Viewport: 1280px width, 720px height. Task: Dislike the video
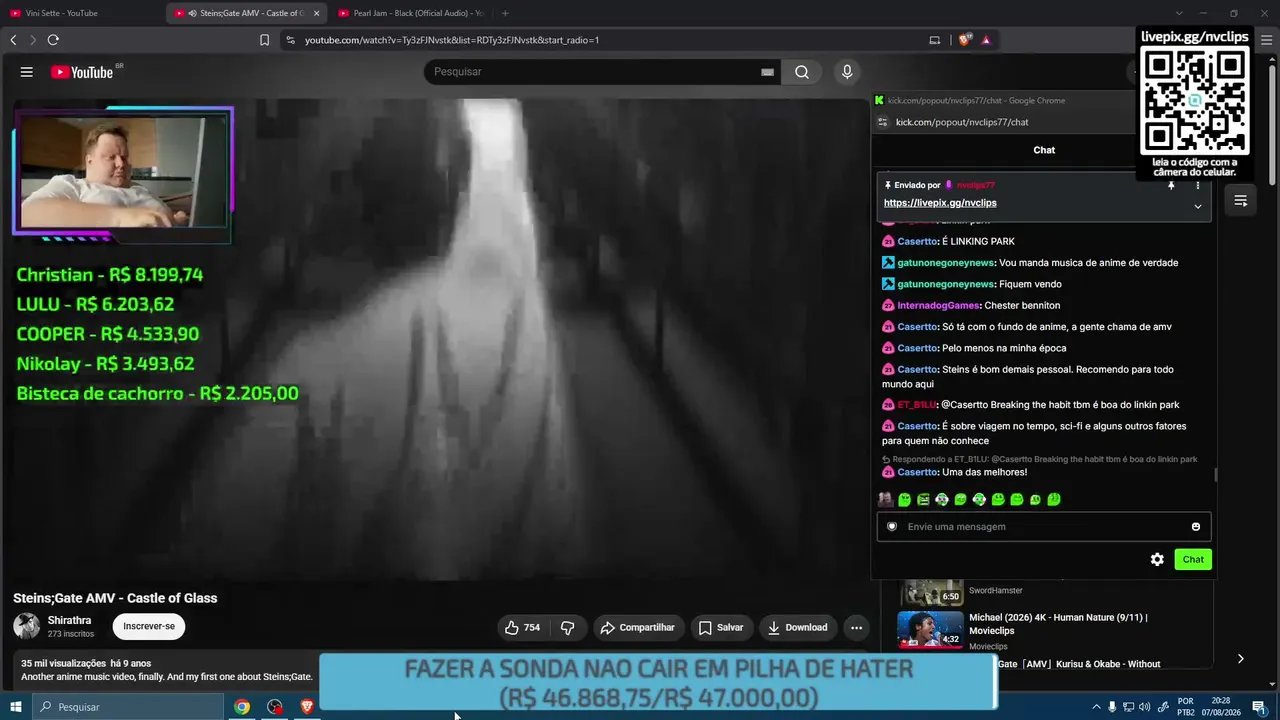567,628
